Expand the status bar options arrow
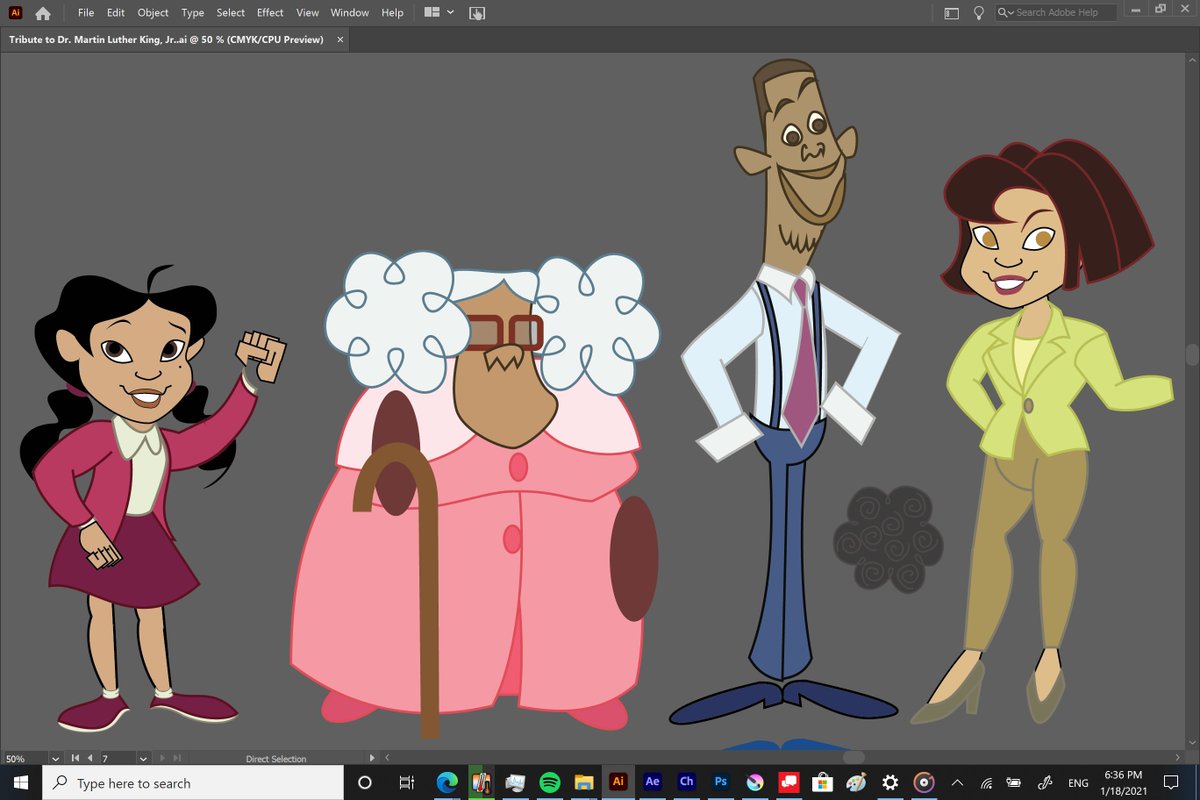 (x=373, y=759)
